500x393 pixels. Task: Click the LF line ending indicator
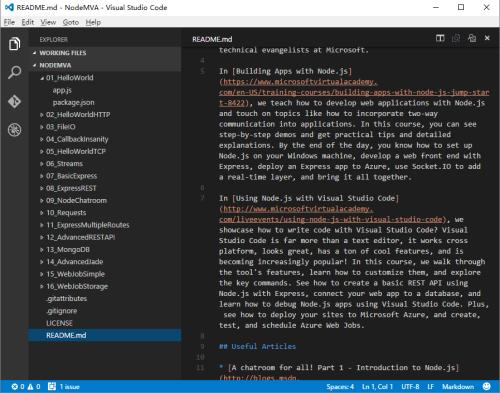(x=430, y=387)
